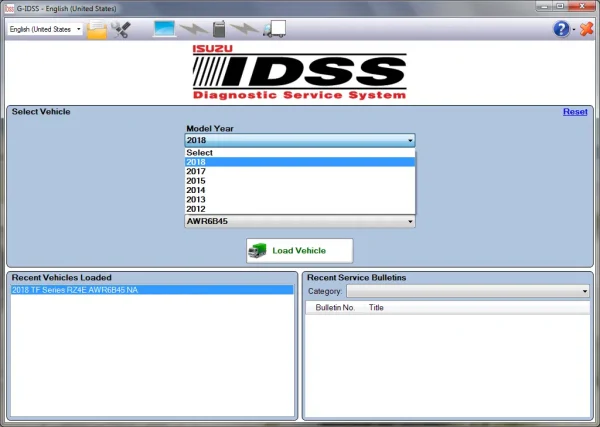
Task: Open the language selector dropdown
Action: tap(45, 29)
